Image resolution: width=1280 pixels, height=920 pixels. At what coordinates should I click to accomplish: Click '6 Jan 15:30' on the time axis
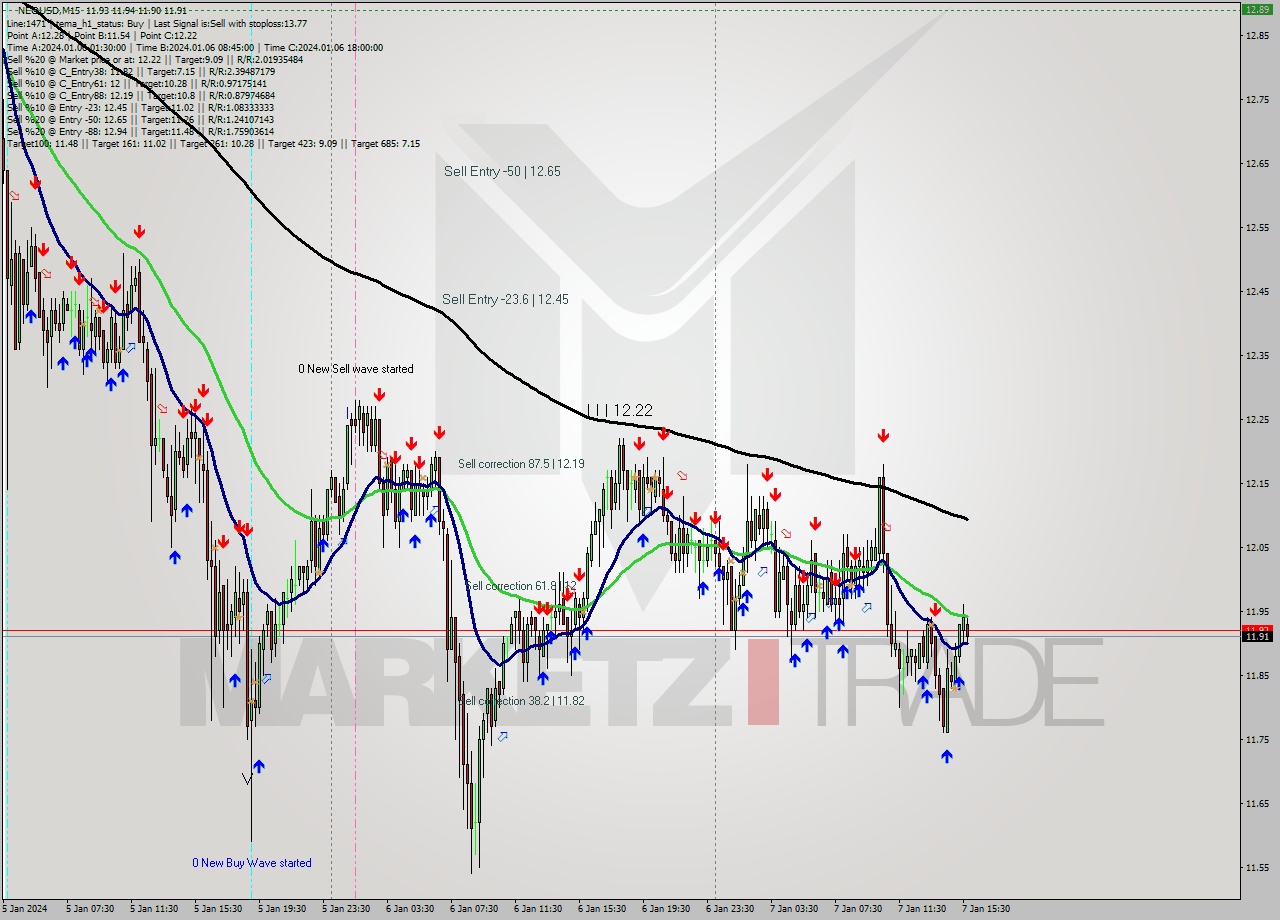602,909
